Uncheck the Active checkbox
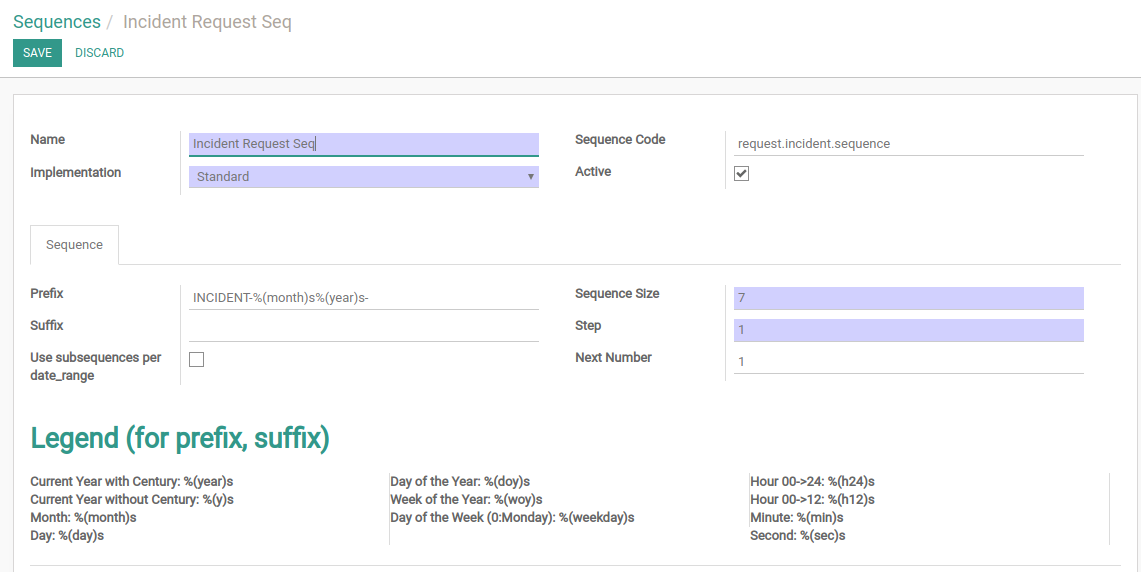Image resolution: width=1141 pixels, height=572 pixels. [x=741, y=174]
